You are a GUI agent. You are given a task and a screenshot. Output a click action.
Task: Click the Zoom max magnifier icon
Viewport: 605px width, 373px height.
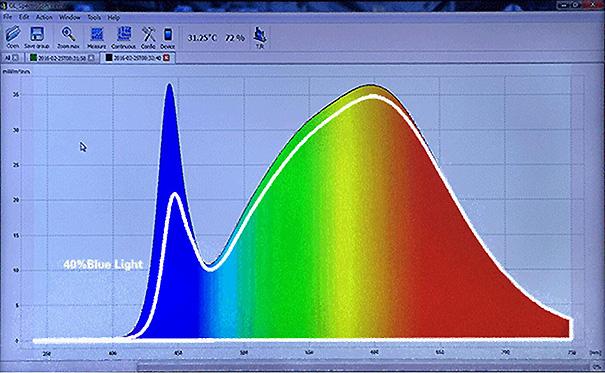coord(68,34)
